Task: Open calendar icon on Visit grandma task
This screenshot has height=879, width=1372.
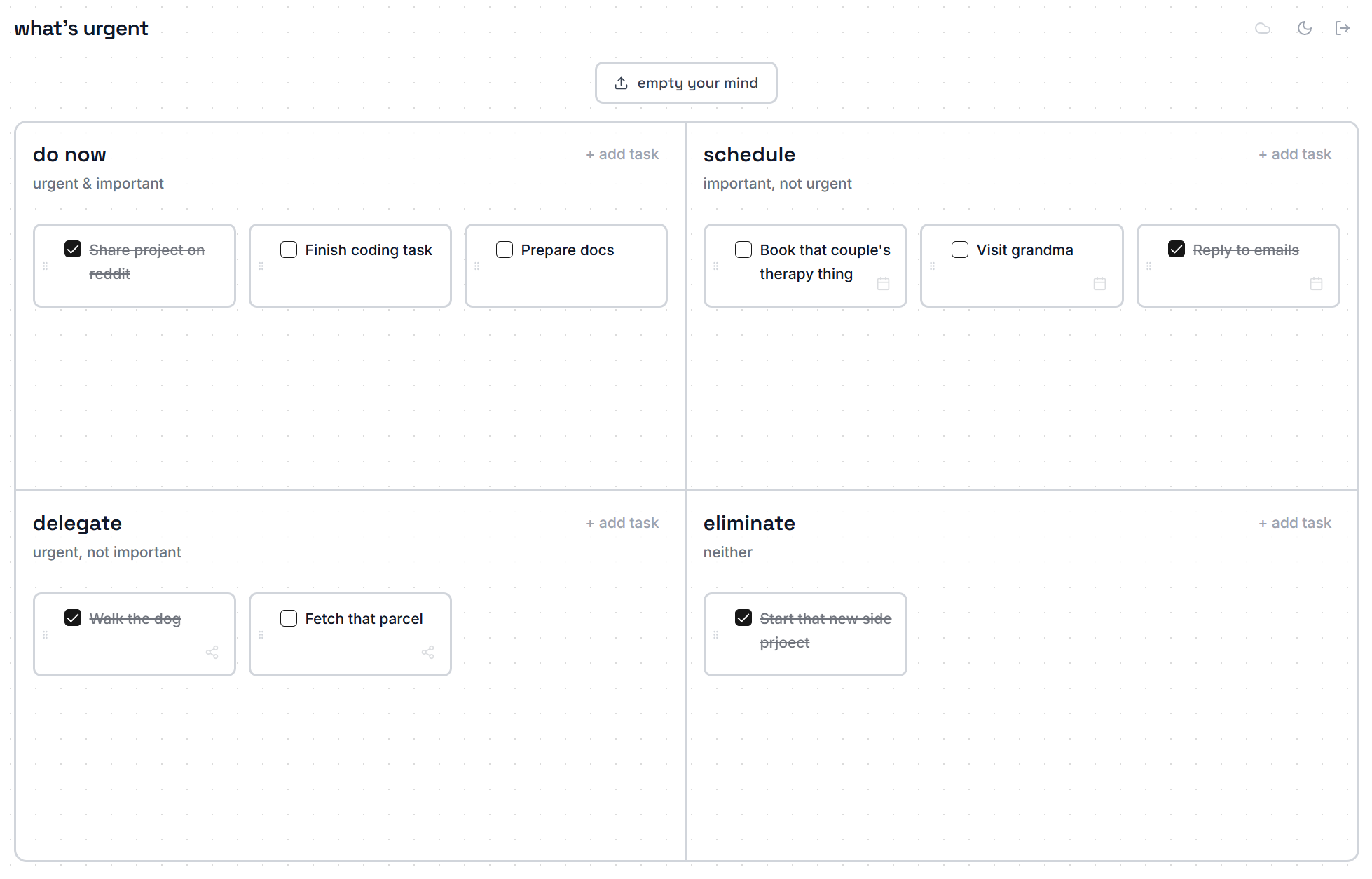Action: pyautogui.click(x=1099, y=284)
